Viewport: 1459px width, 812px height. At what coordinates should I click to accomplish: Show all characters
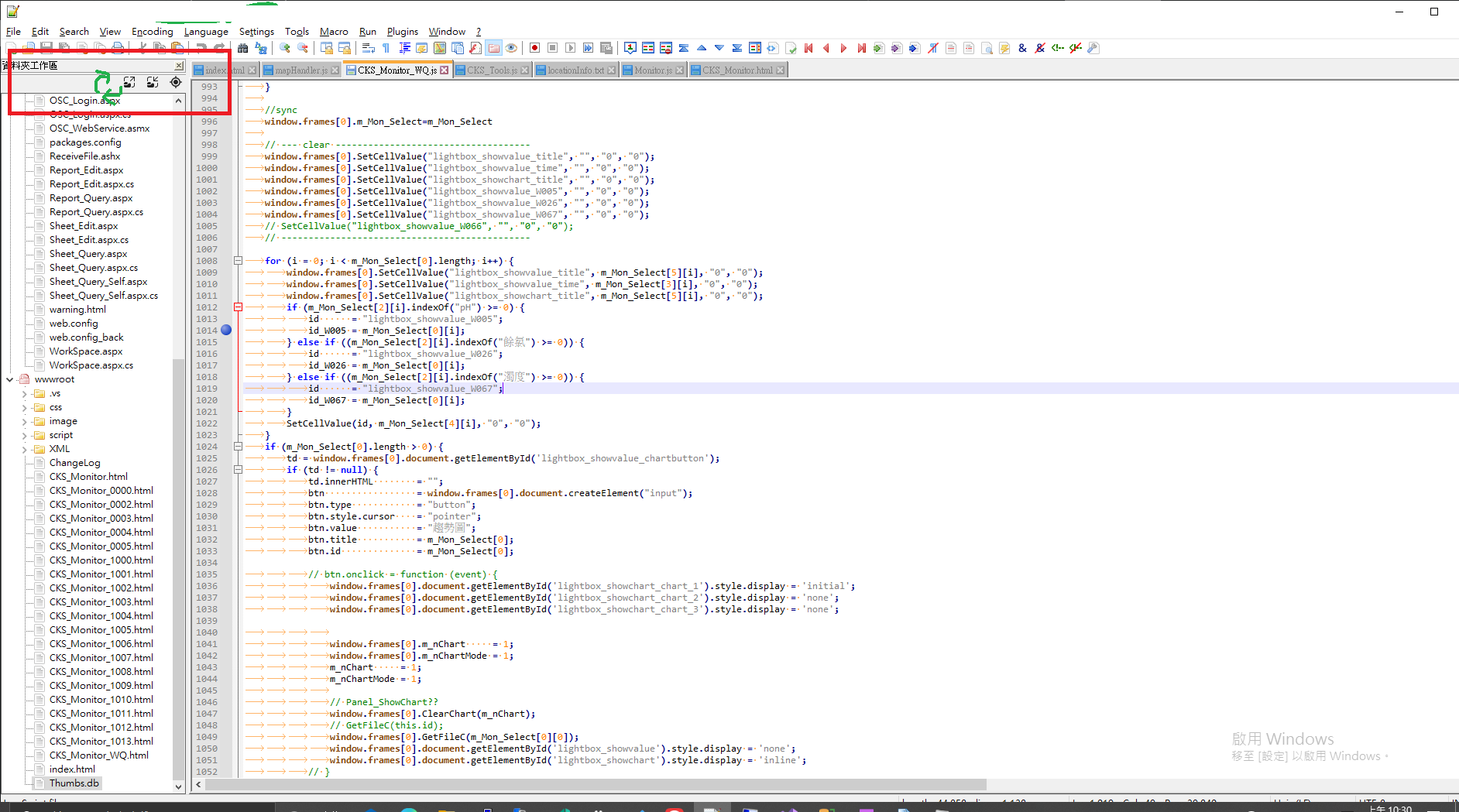point(386,47)
